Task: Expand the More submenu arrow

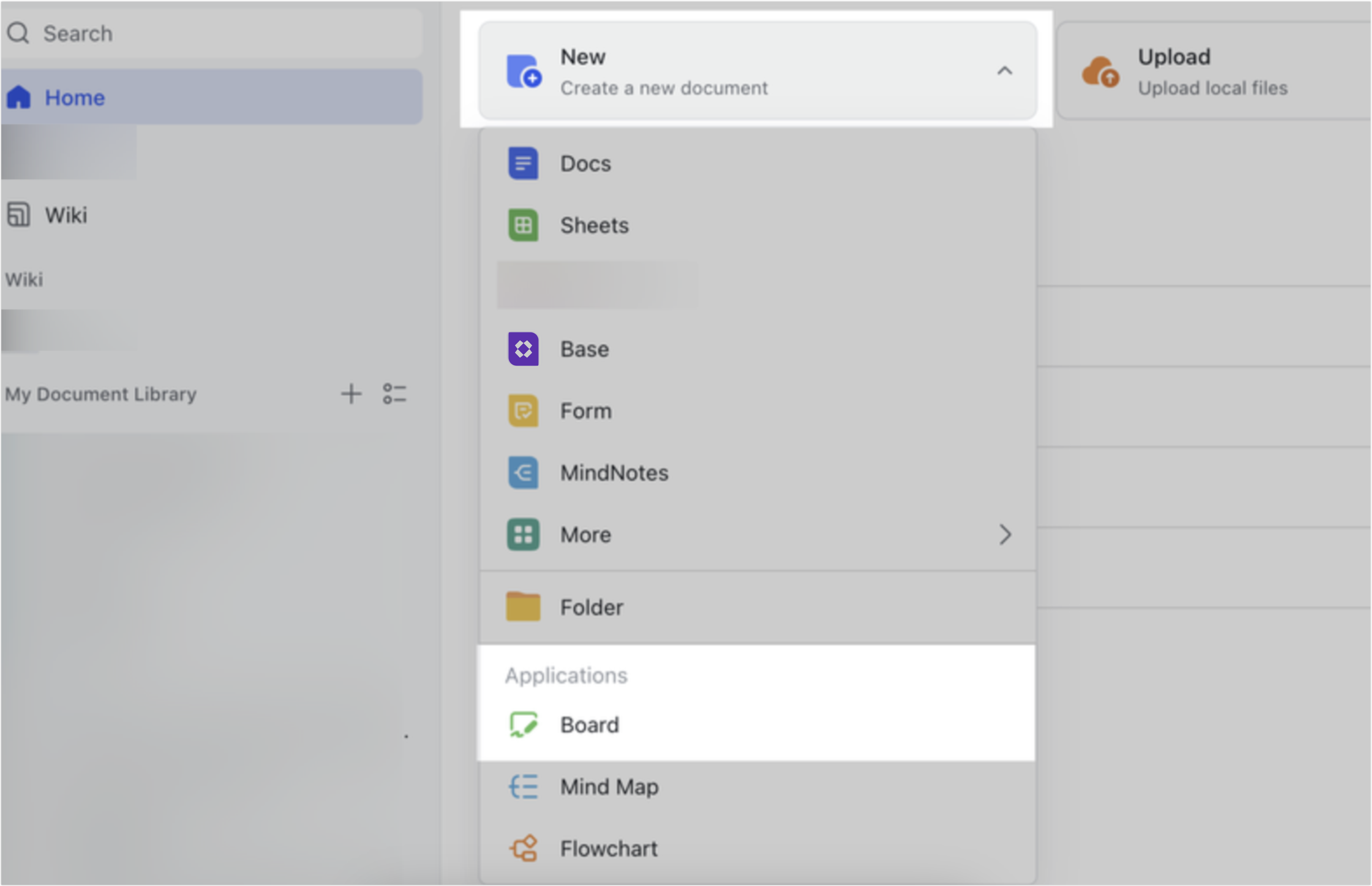Action: coord(1005,534)
